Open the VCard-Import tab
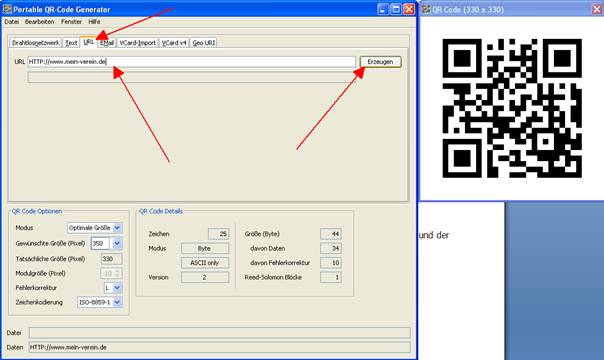This screenshot has height=360, width=604. point(137,43)
